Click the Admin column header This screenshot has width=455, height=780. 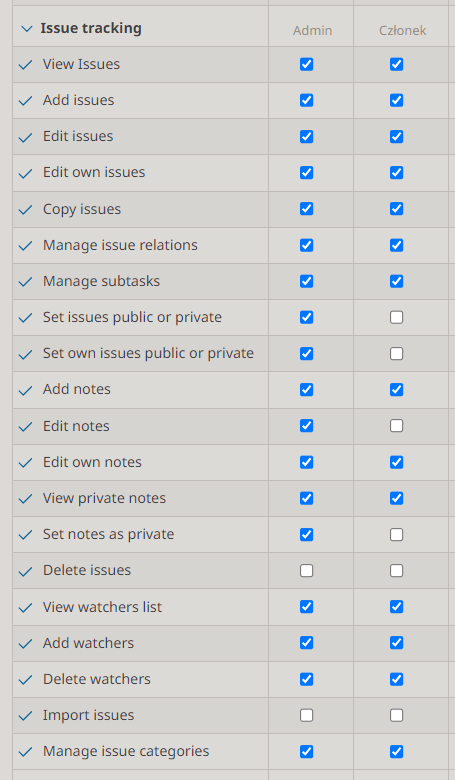pyautogui.click(x=312, y=31)
